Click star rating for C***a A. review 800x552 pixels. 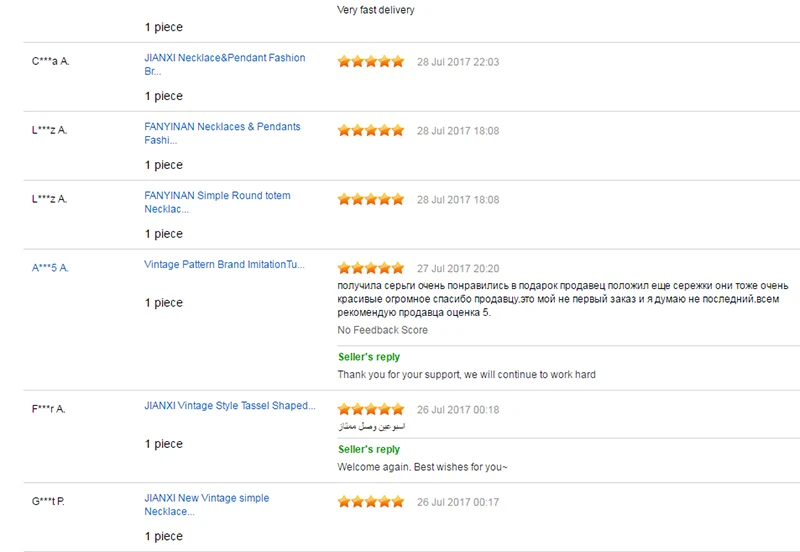[x=371, y=62]
